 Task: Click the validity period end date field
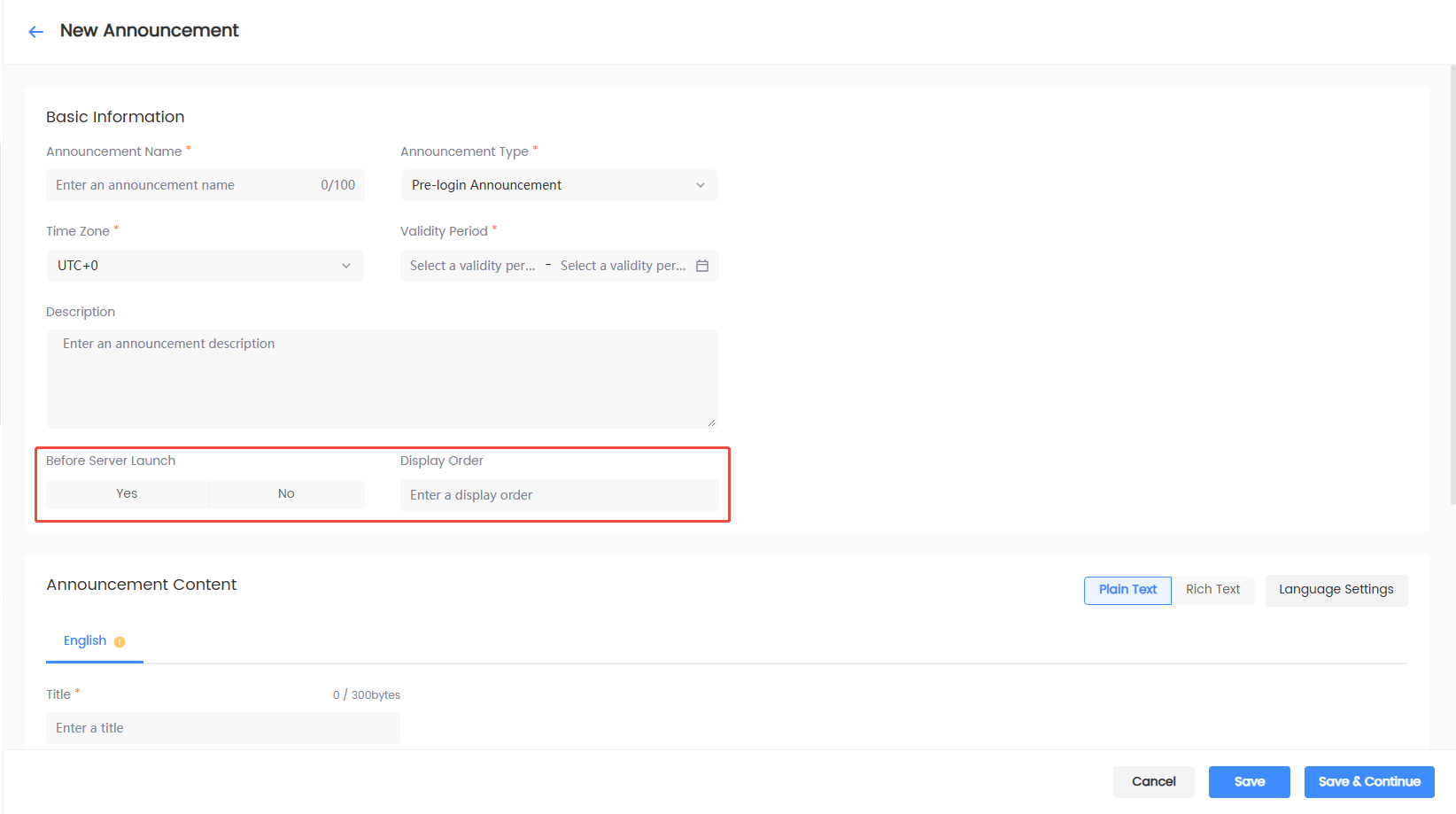[x=623, y=266]
